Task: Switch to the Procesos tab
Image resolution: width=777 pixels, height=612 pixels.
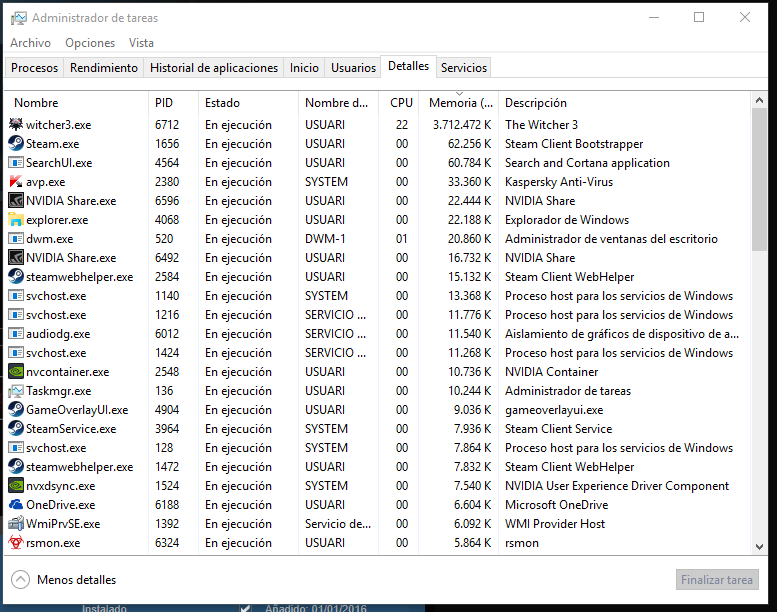Action: (34, 67)
